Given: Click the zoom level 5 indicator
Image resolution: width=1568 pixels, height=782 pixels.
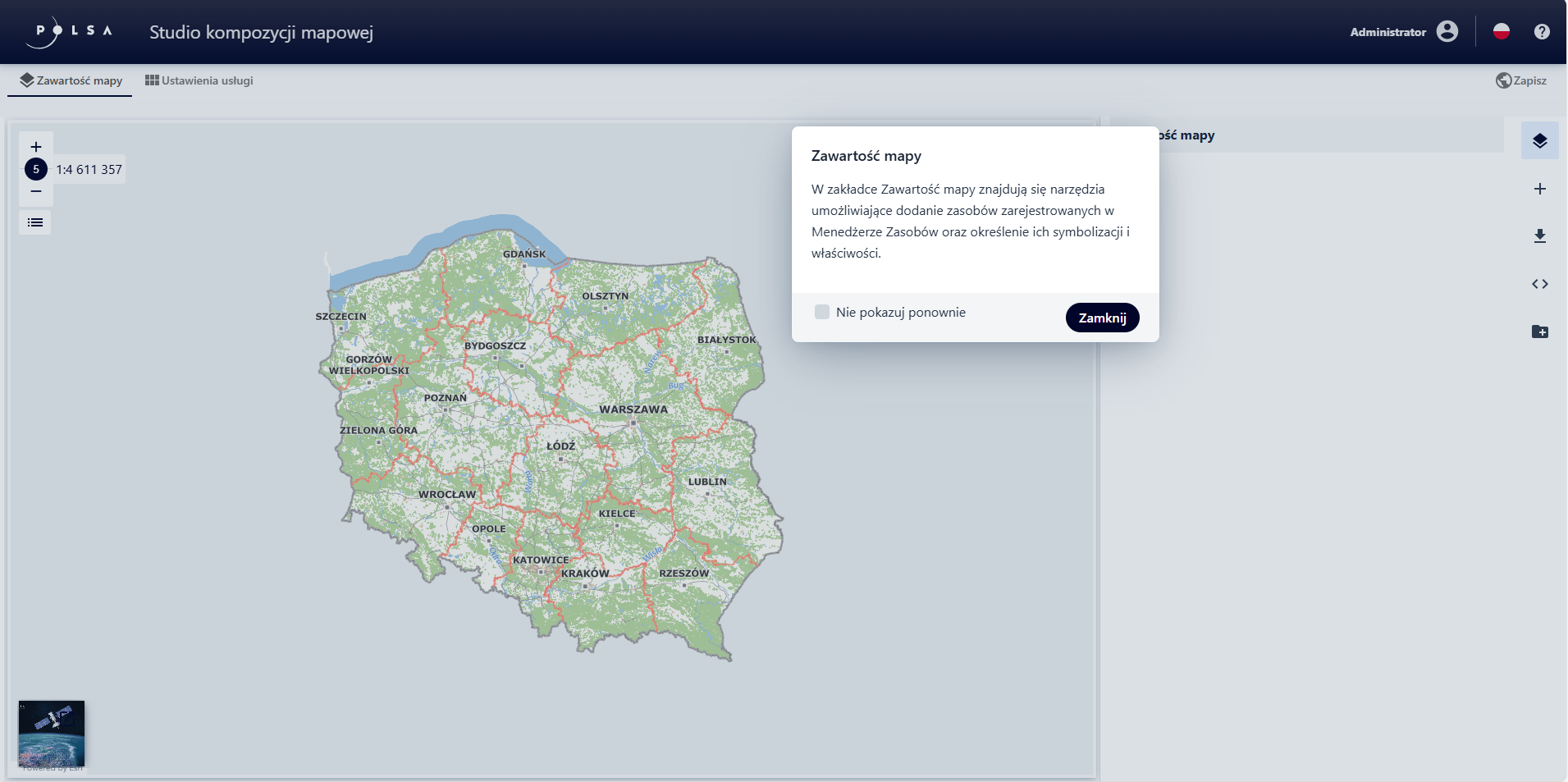Looking at the screenshot, I should [x=36, y=169].
